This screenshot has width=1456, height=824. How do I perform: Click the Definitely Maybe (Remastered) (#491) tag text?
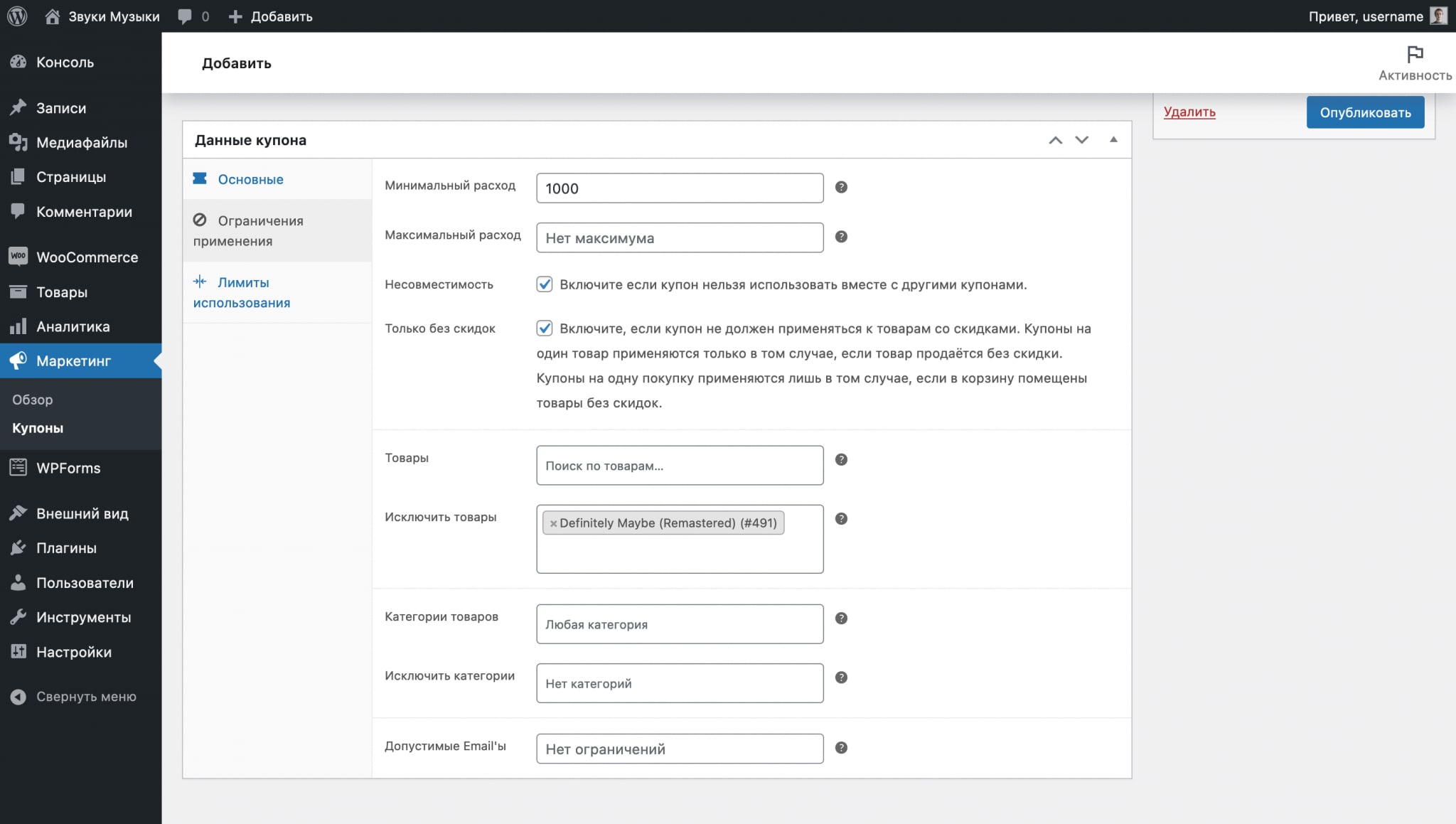pos(668,523)
